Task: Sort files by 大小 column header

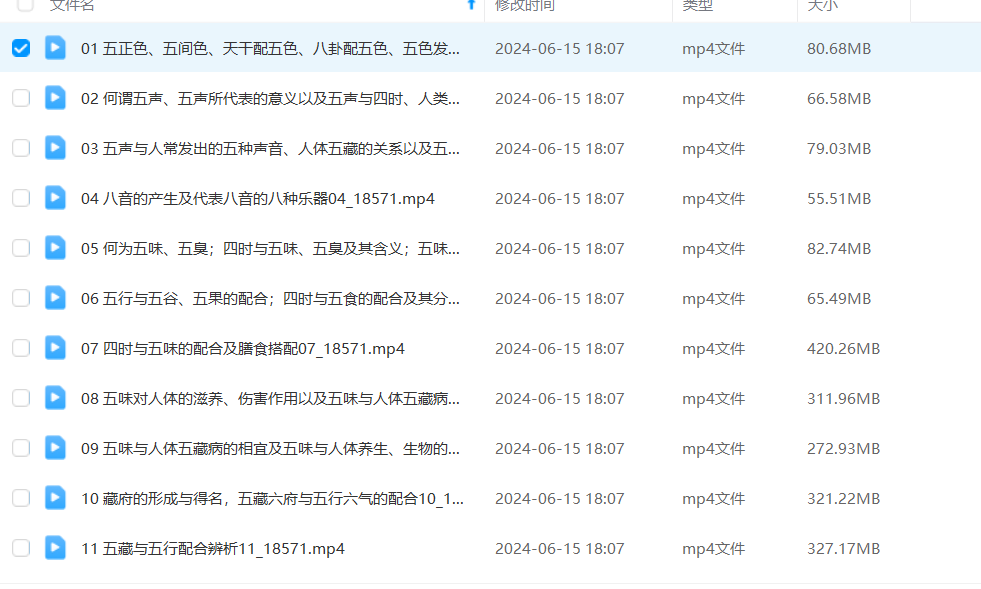Action: click(822, 6)
